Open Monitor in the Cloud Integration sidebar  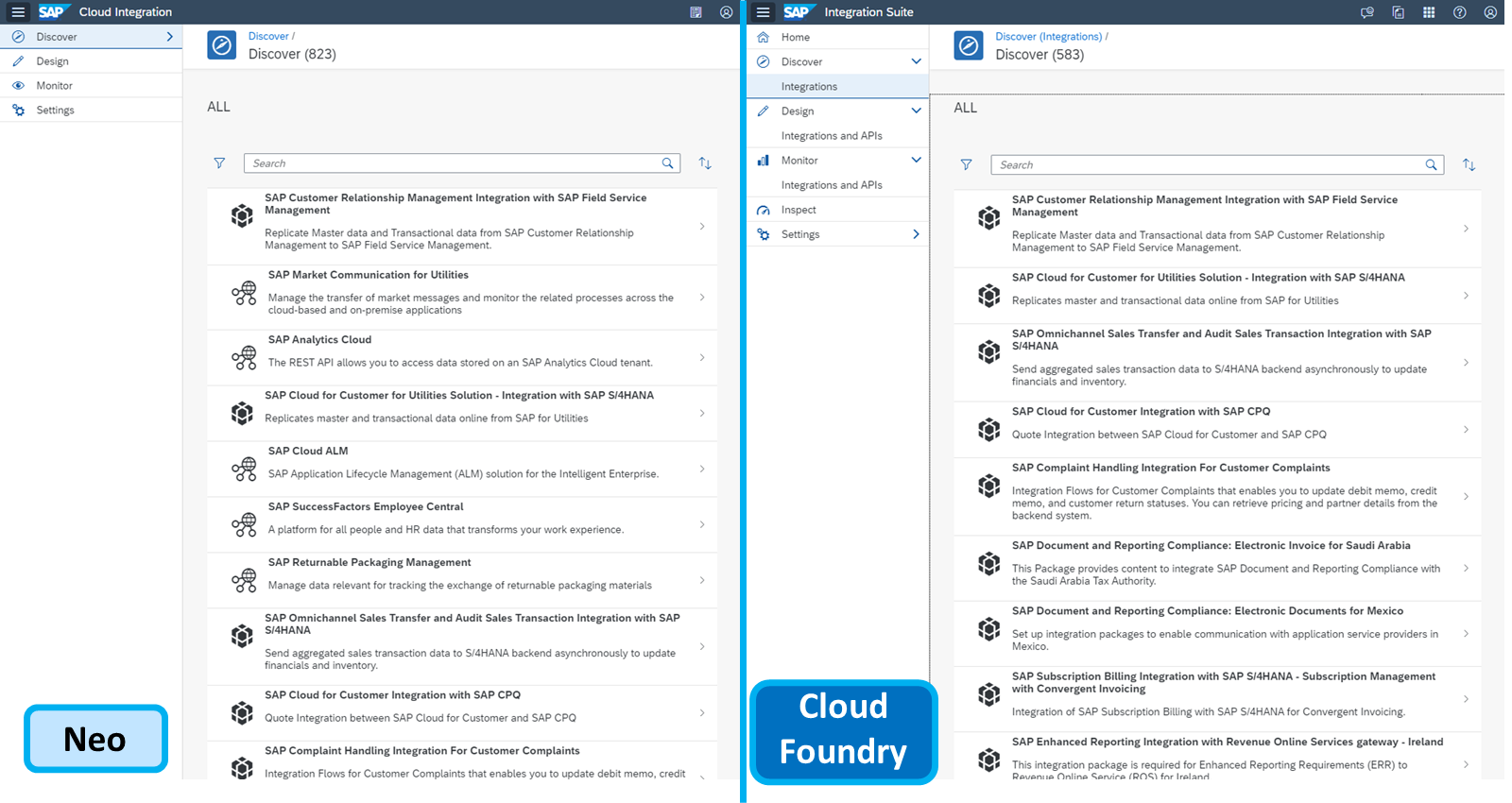91,86
